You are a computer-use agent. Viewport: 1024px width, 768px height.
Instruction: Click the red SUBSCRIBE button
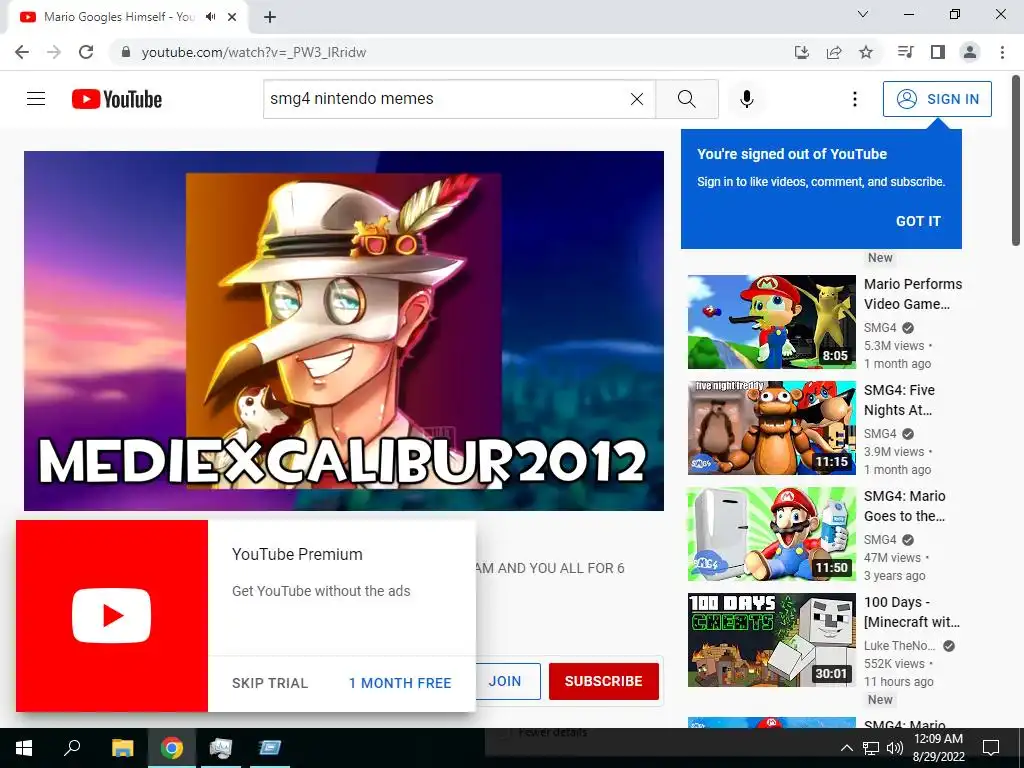(603, 681)
